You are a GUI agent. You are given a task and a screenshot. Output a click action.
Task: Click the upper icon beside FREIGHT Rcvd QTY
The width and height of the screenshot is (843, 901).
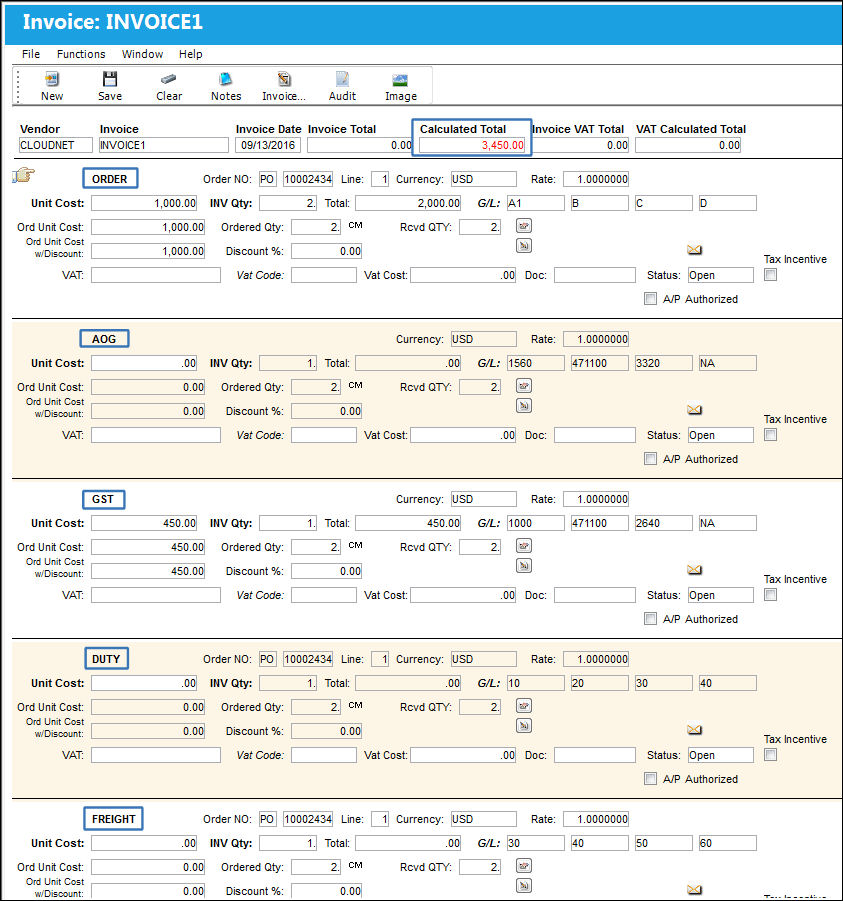[523, 866]
